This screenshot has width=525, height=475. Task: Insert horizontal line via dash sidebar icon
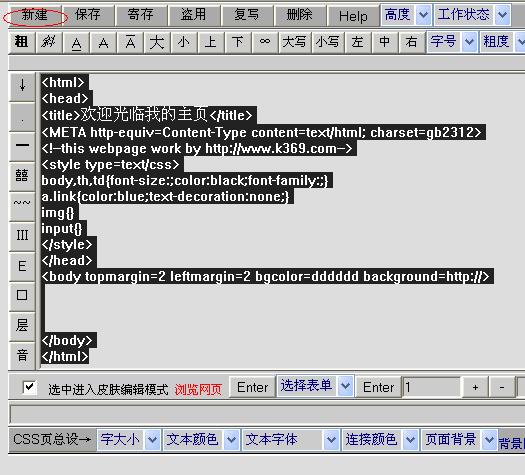[x=22, y=146]
